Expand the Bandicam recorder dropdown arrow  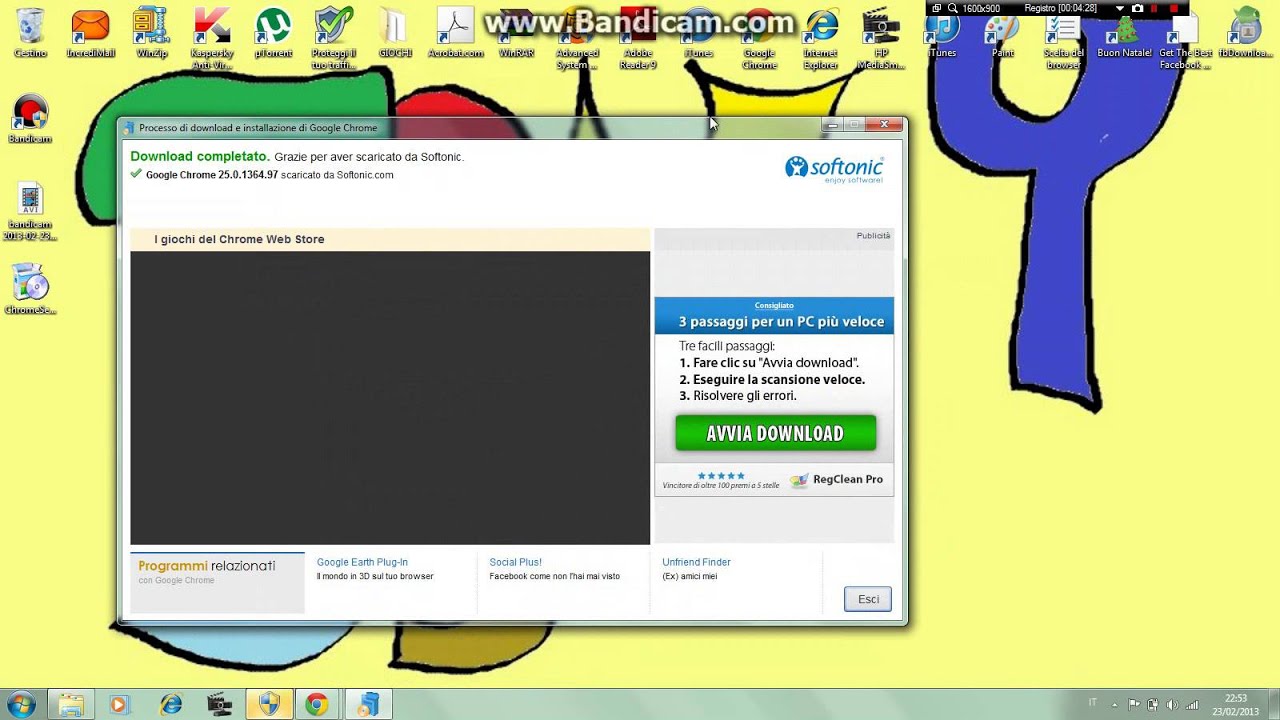(x=1120, y=8)
